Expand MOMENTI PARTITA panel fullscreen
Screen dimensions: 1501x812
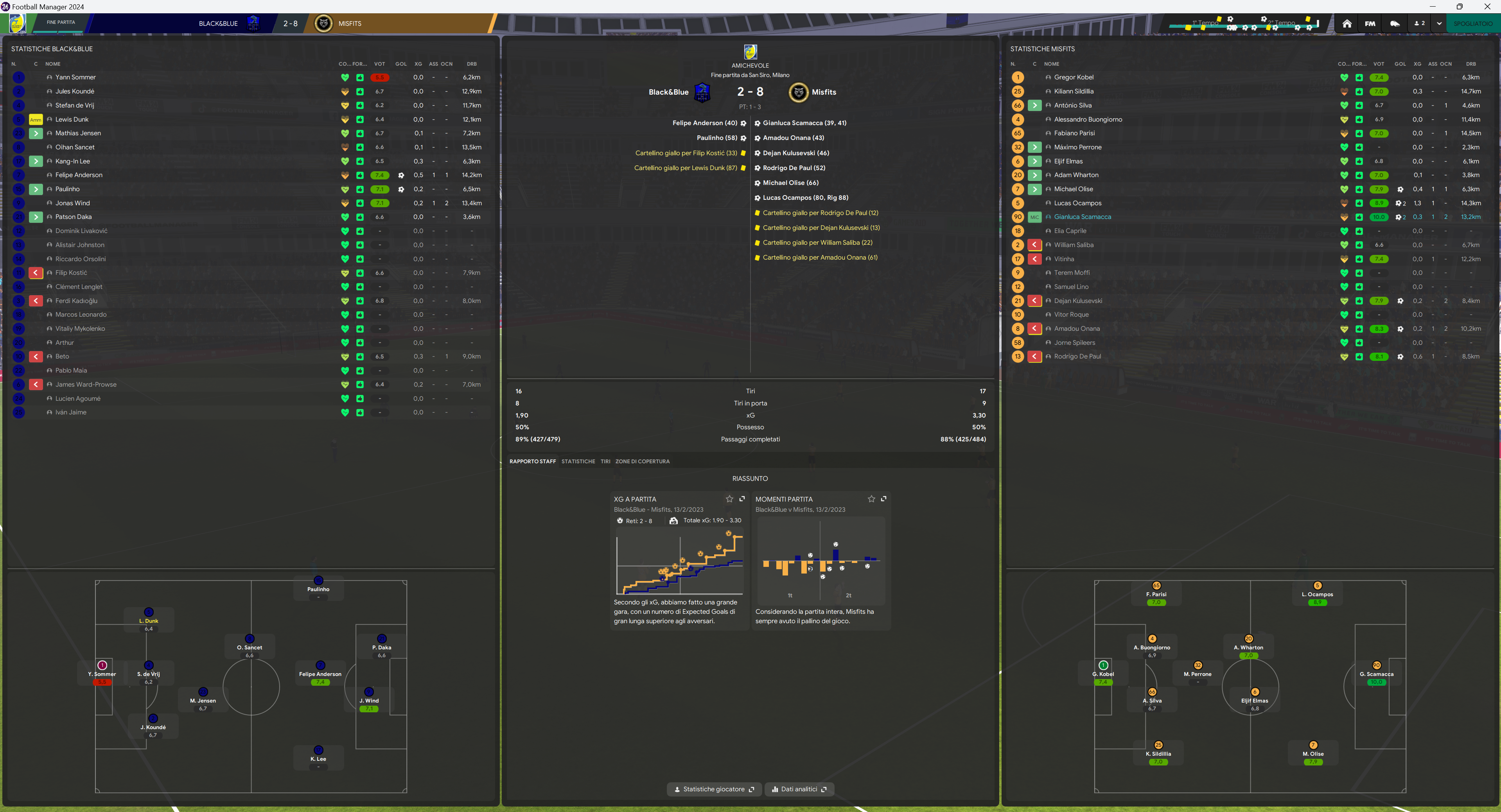click(883, 498)
